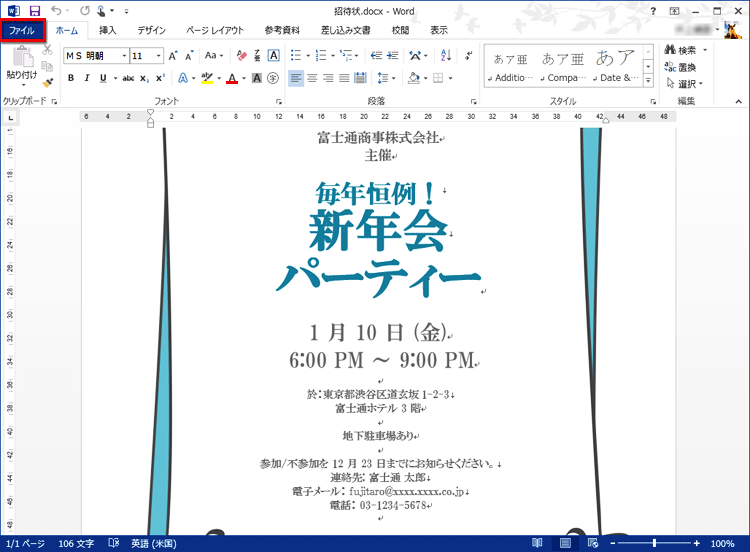Apply paragraph shading (paint bucket)

pyautogui.click(x=414, y=78)
